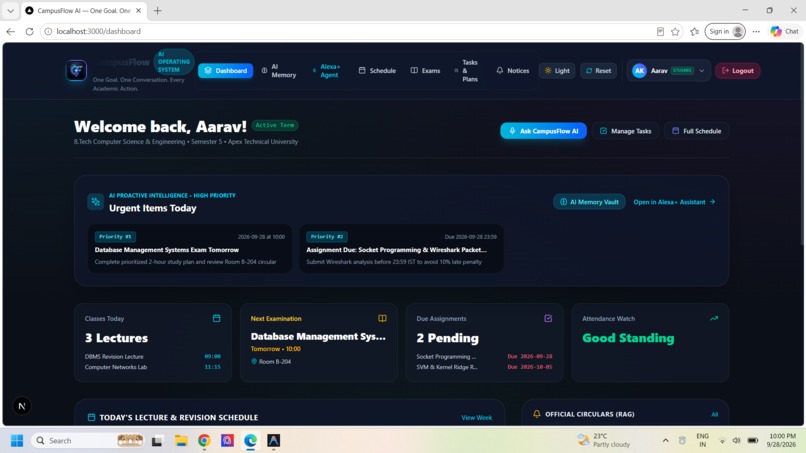The width and height of the screenshot is (806, 453).
Task: Open the weather widget in taskbar
Action: [604, 440]
